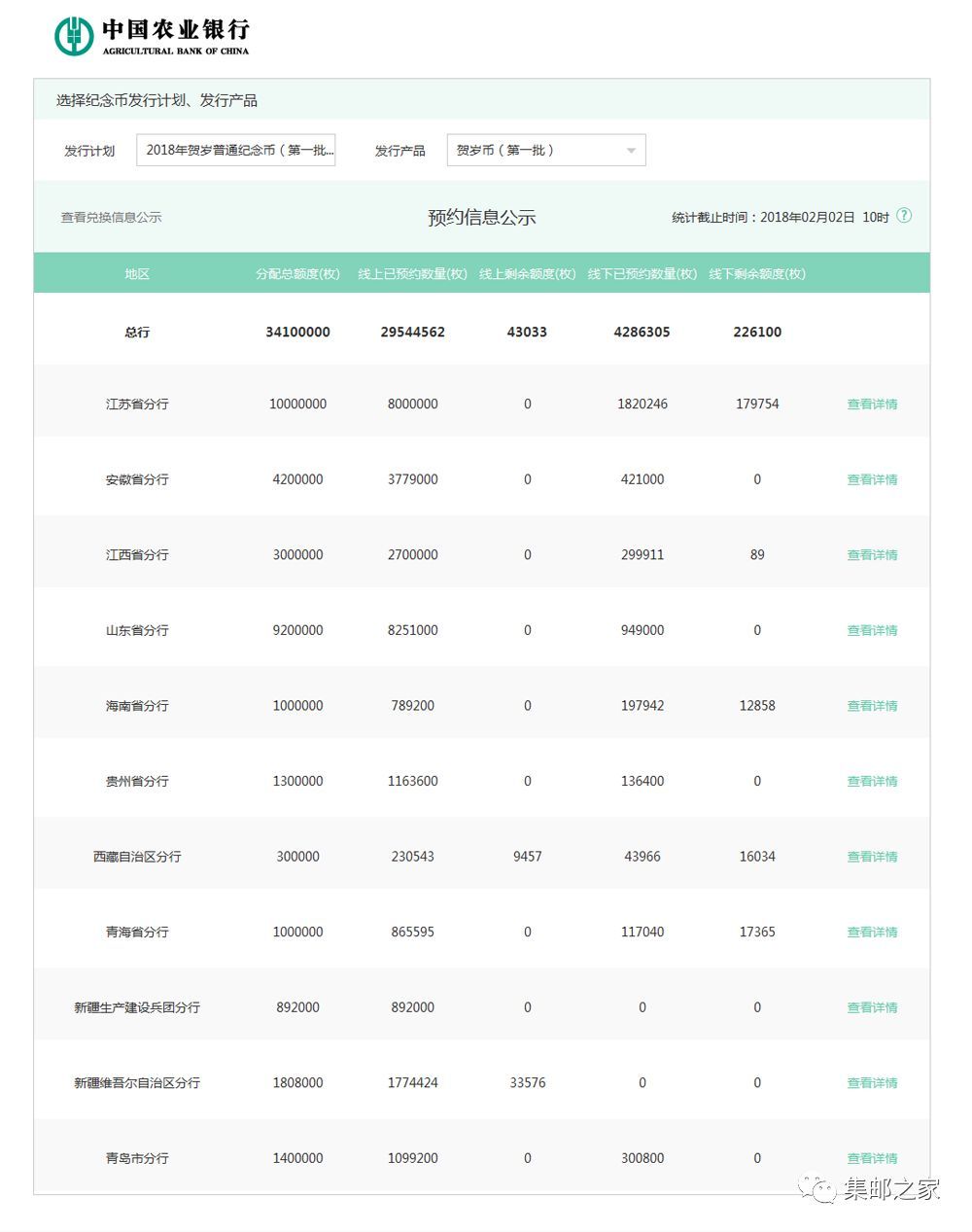Open 查看兑换信息公示 link
Image resolution: width=972 pixels, height=1232 pixels.
pyautogui.click(x=111, y=217)
